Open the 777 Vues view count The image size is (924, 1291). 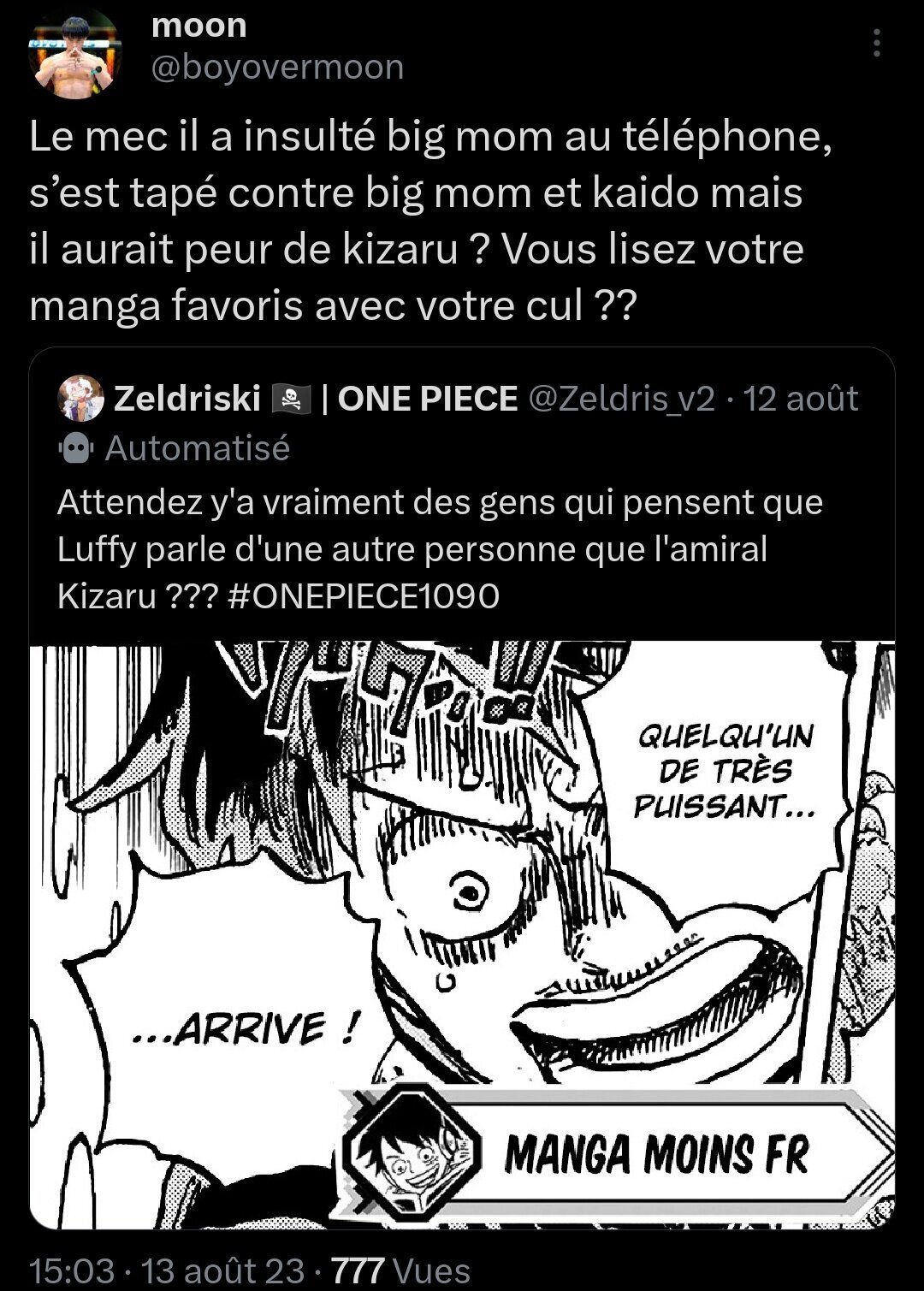pyautogui.click(x=400, y=1270)
